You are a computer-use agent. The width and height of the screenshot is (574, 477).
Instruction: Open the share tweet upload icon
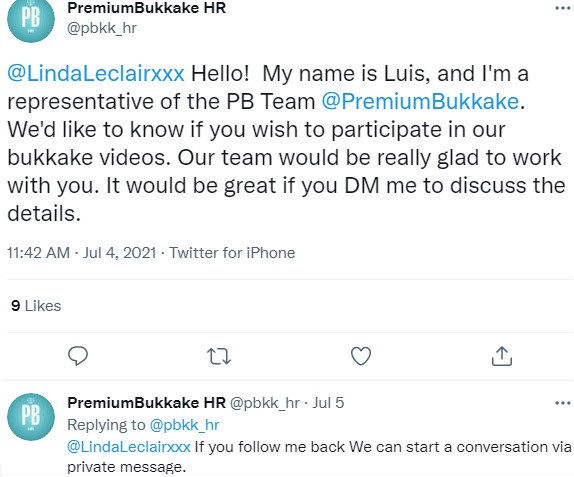[502, 356]
